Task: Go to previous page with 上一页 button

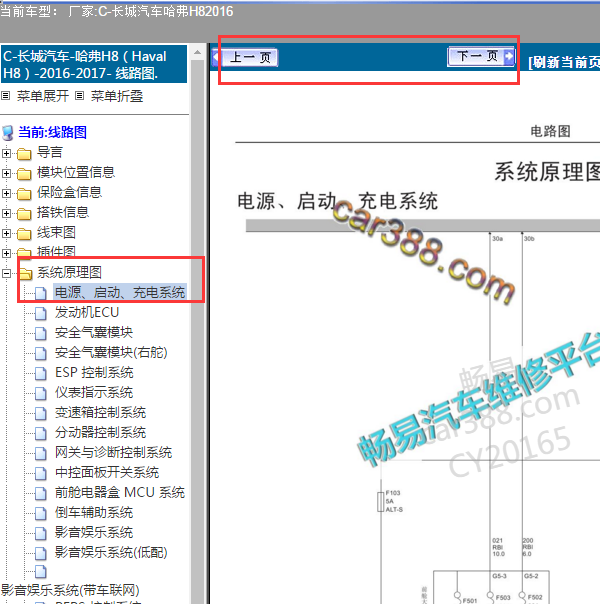Action: pos(245,58)
